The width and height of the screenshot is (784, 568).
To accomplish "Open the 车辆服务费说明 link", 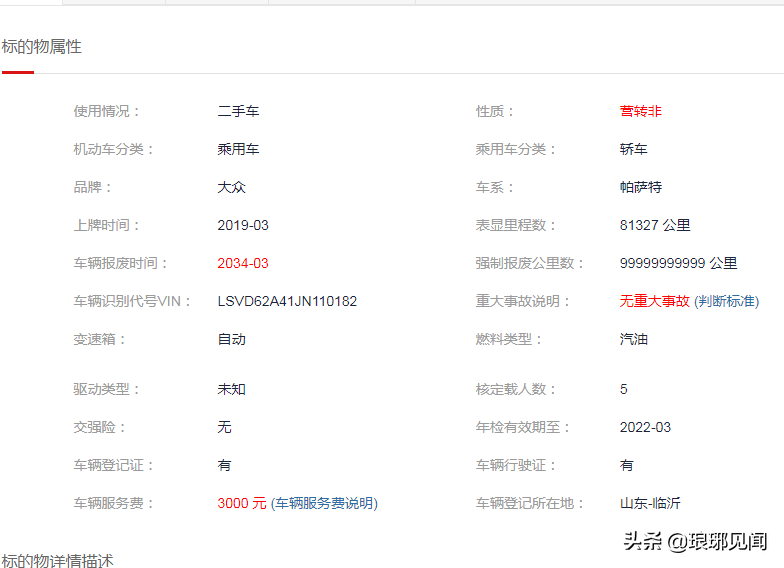I will [324, 503].
